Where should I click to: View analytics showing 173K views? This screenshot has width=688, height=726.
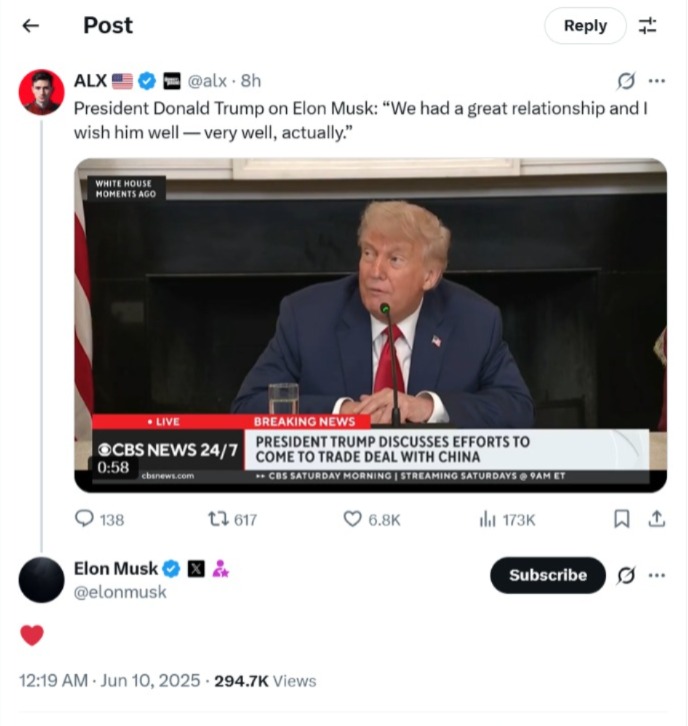coord(507,520)
